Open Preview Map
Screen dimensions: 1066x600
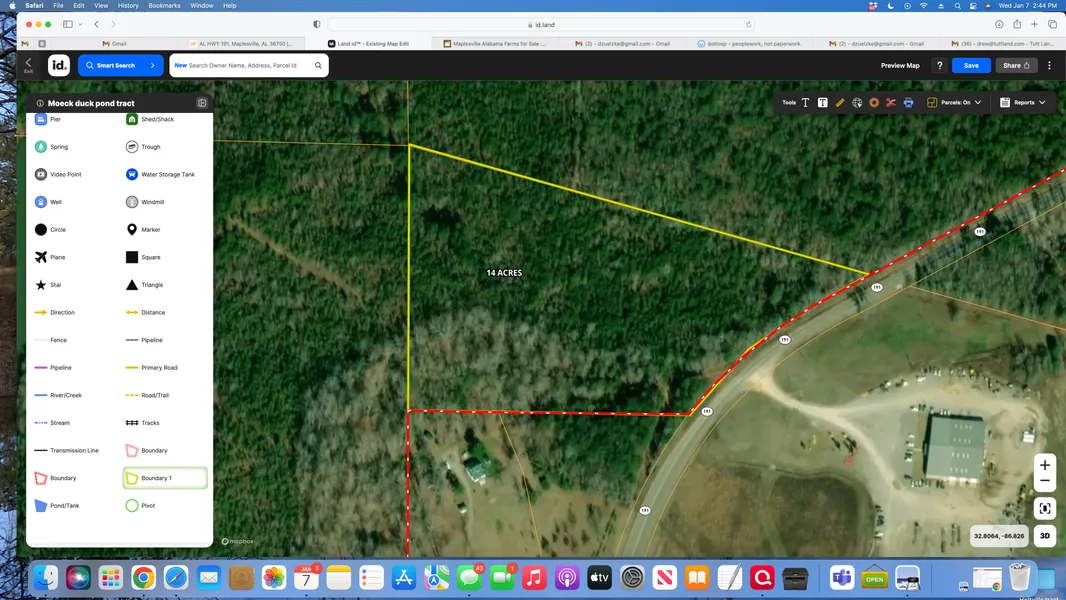(899, 65)
